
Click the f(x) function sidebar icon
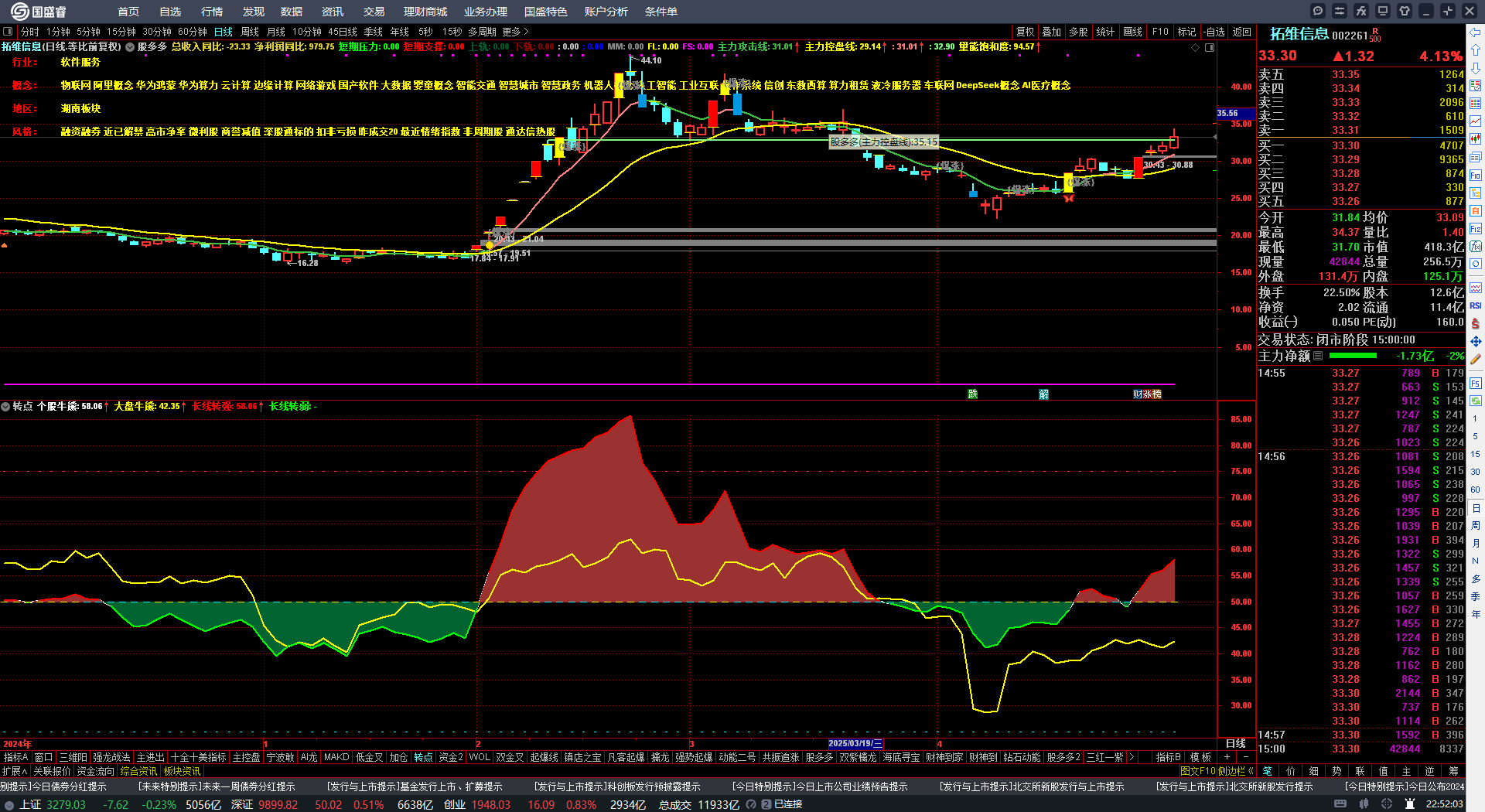[1476, 247]
